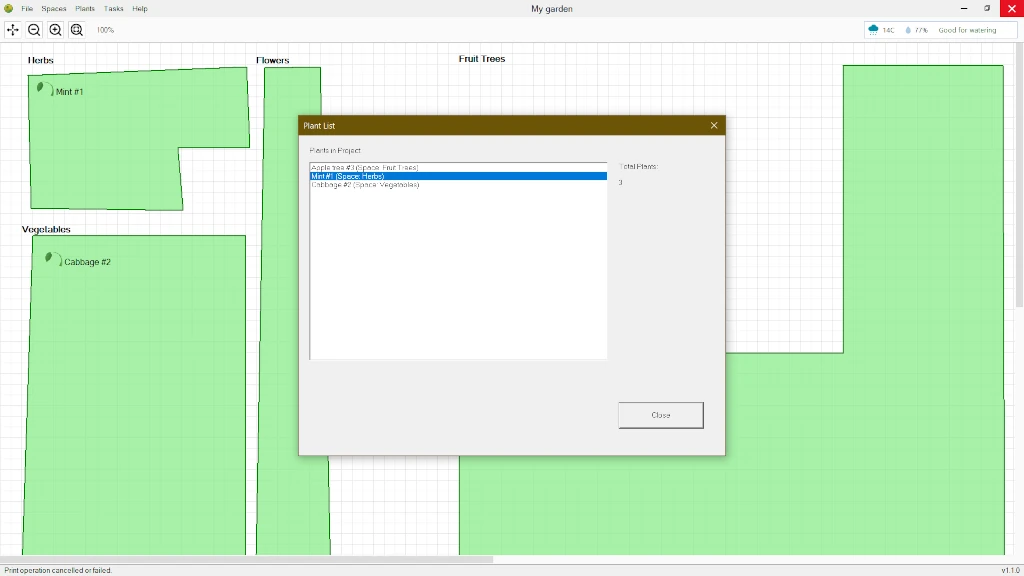
Task: Open the Tasks menu
Action: coord(114,8)
